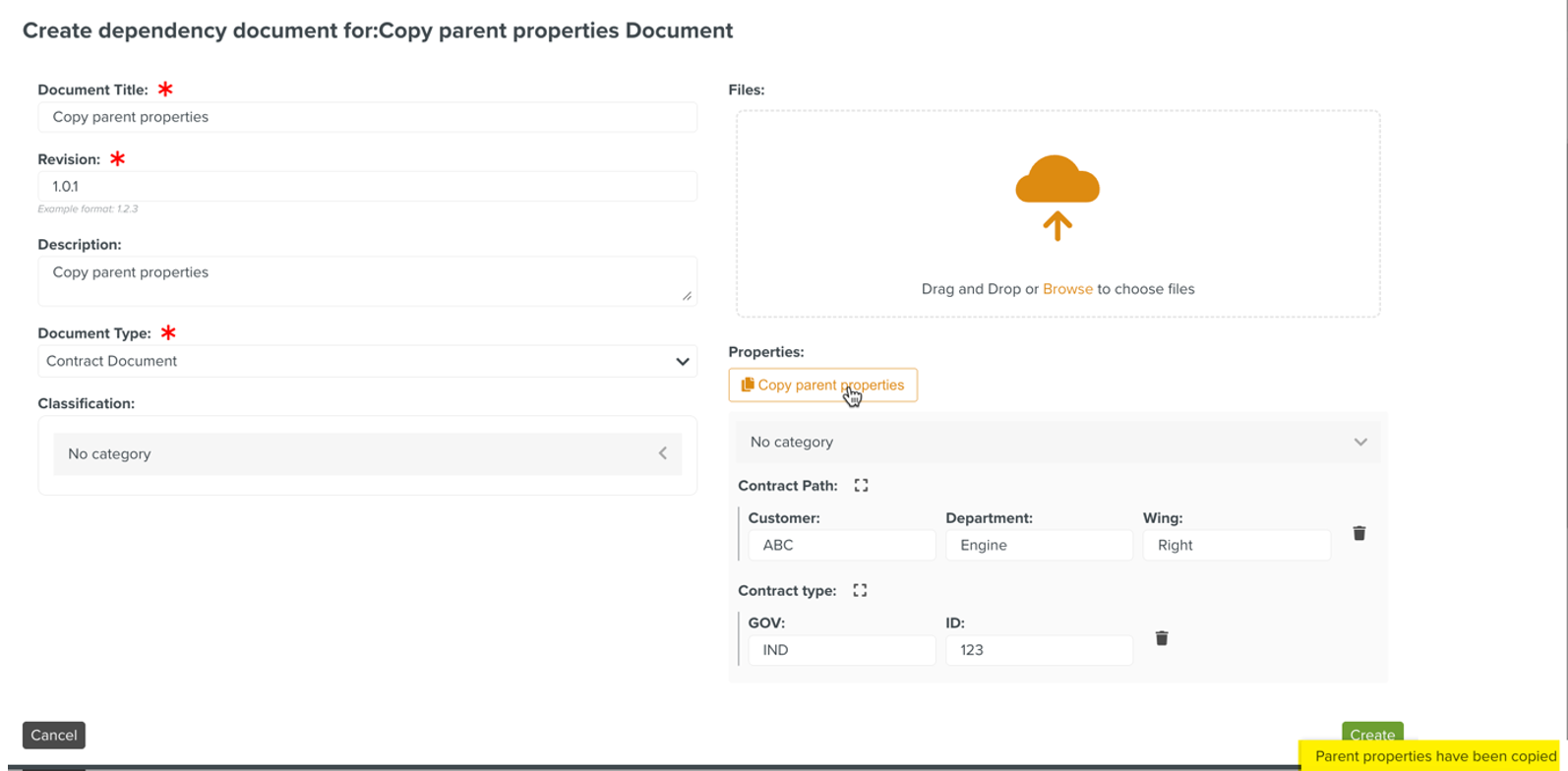The image size is (1568, 771).
Task: Delete the Contract Path property row
Action: click(1358, 533)
